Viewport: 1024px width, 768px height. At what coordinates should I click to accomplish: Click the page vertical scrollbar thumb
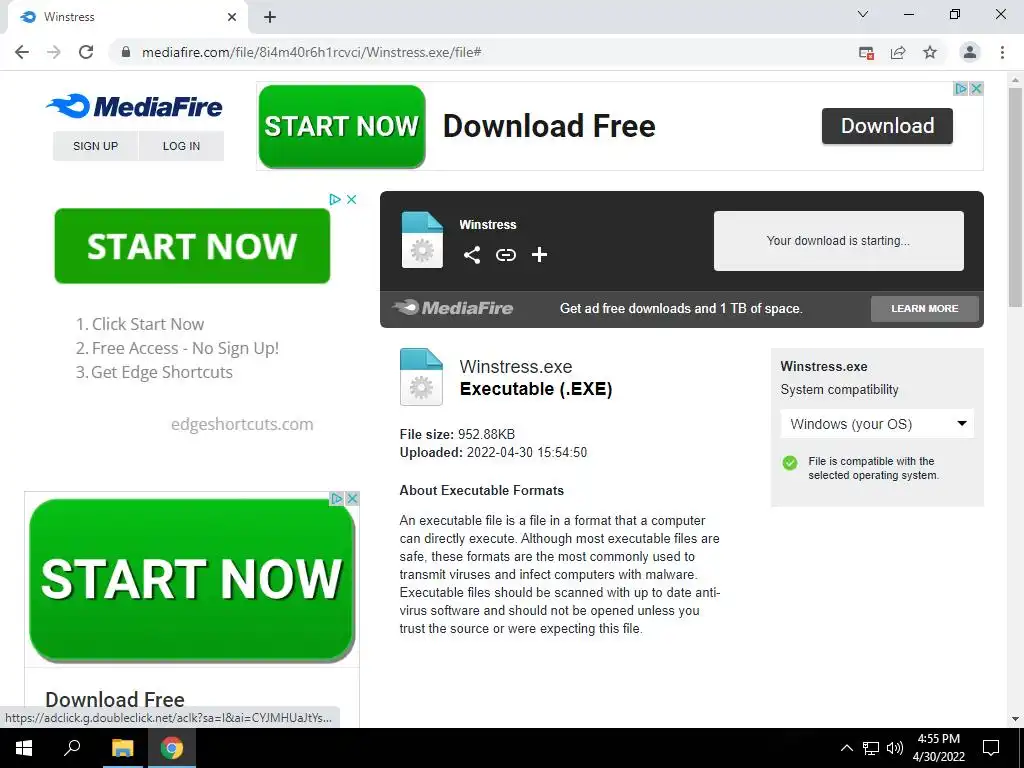pyautogui.click(x=1015, y=196)
